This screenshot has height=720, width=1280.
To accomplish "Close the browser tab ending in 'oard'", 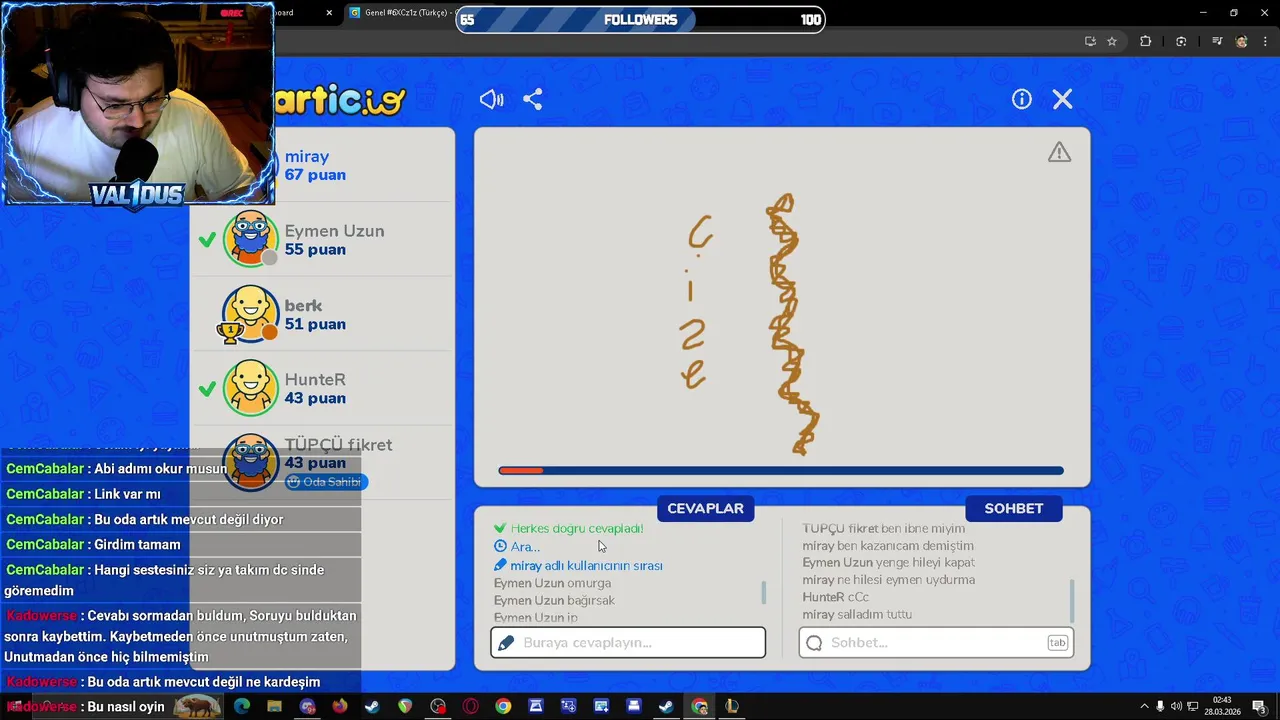I will 330,13.
